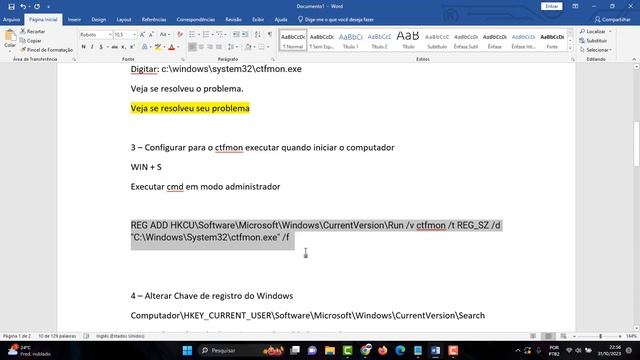Expand the styles gallery more arrow
This screenshot has height=360, width=640.
[x=570, y=48]
